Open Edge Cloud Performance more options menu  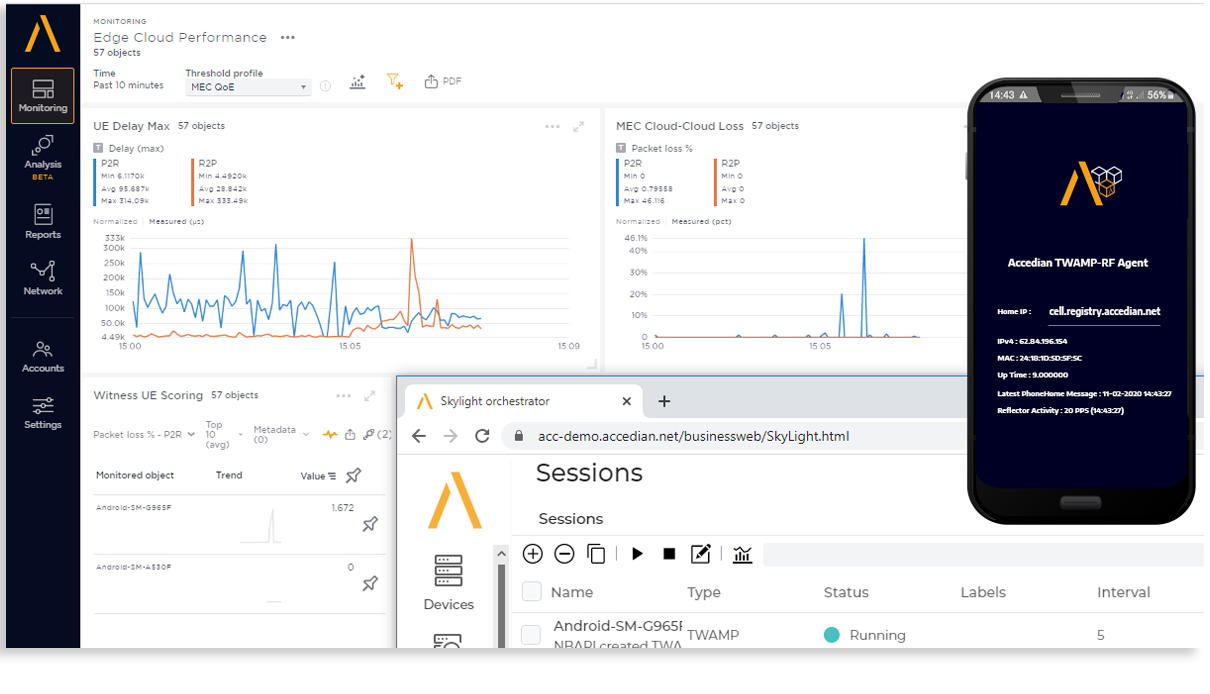[x=288, y=38]
